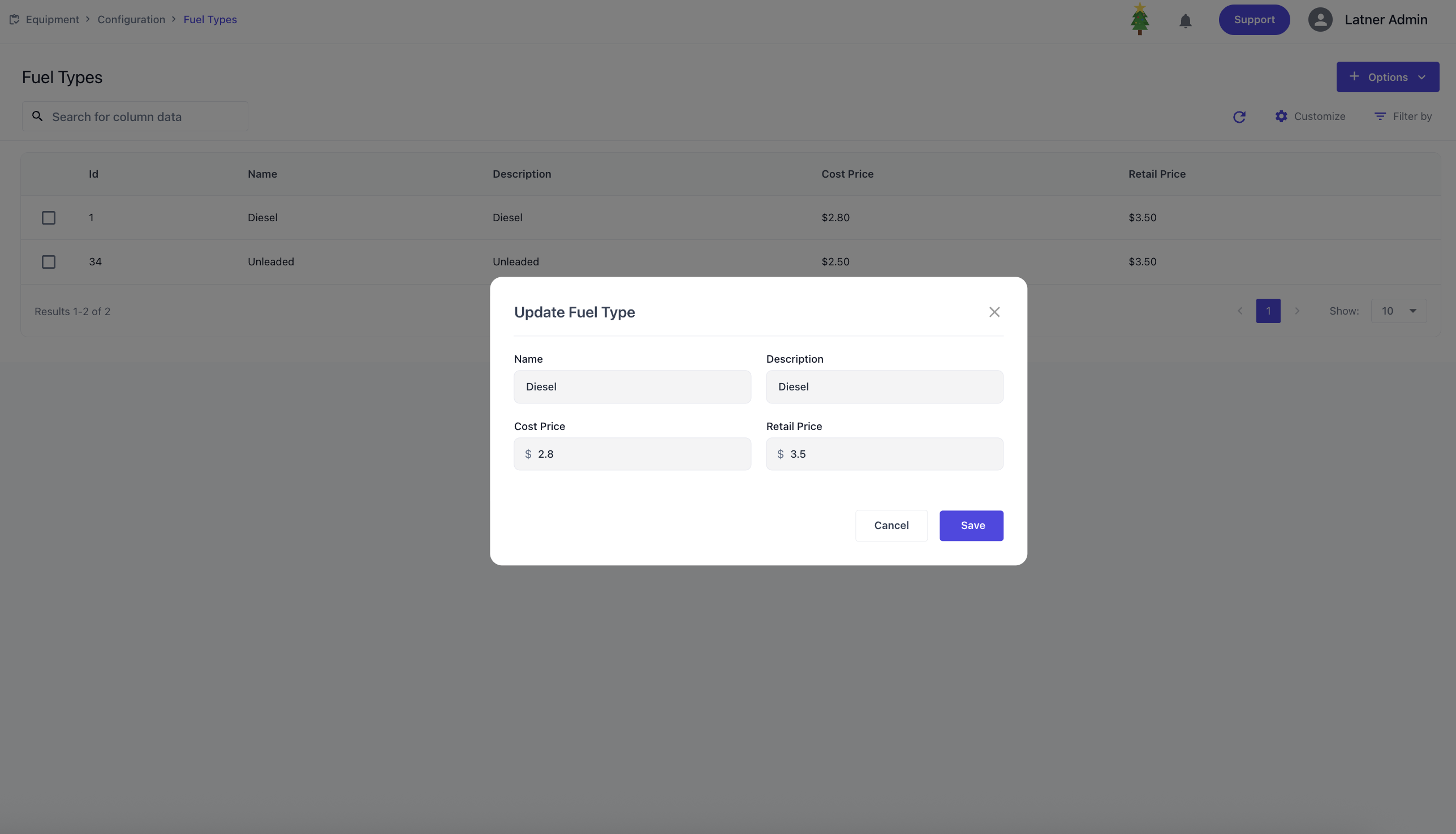1456x834 pixels.
Task: Check the Diesel row checkbox
Action: (49, 218)
